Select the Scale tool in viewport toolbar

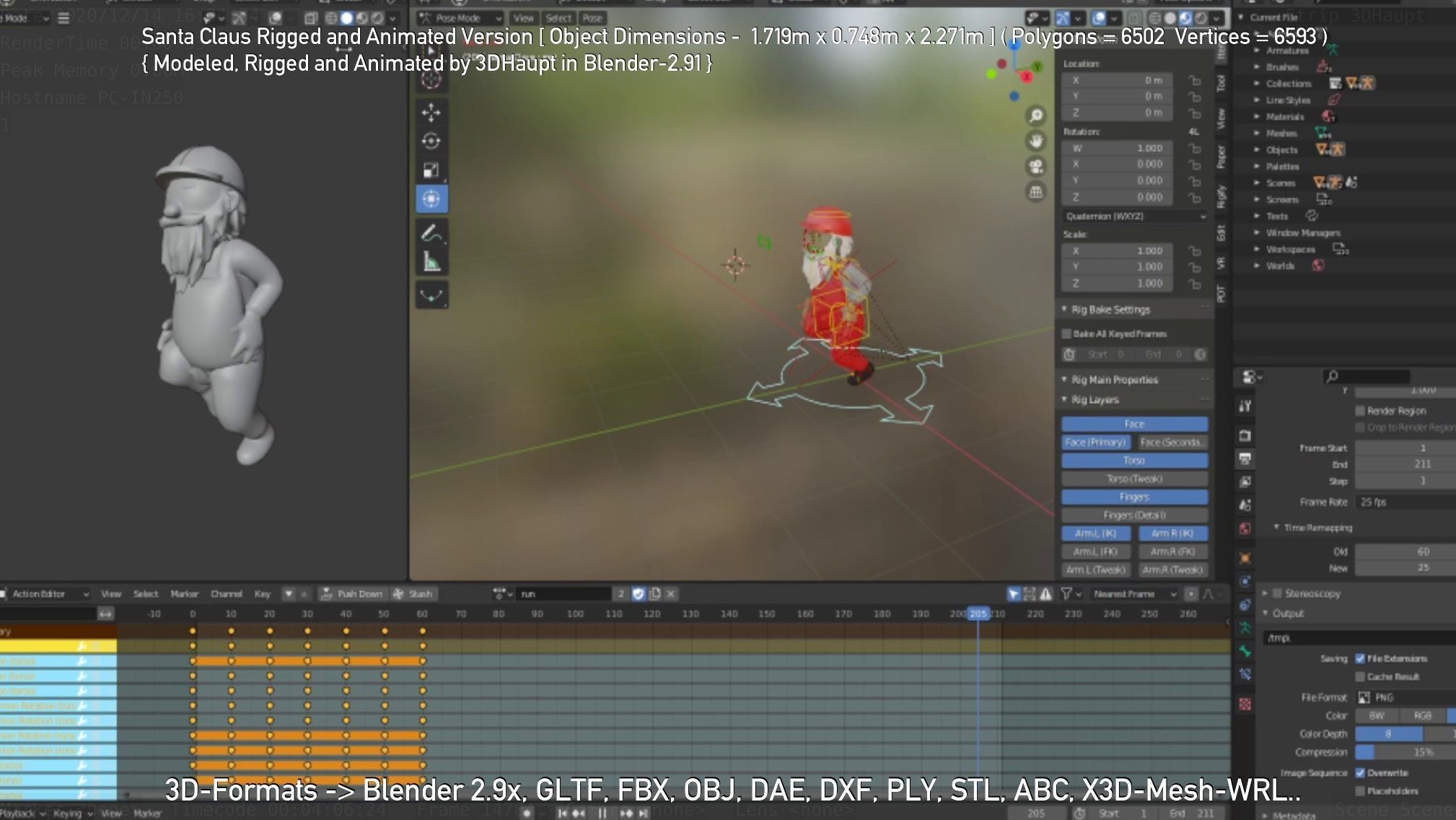(431, 170)
